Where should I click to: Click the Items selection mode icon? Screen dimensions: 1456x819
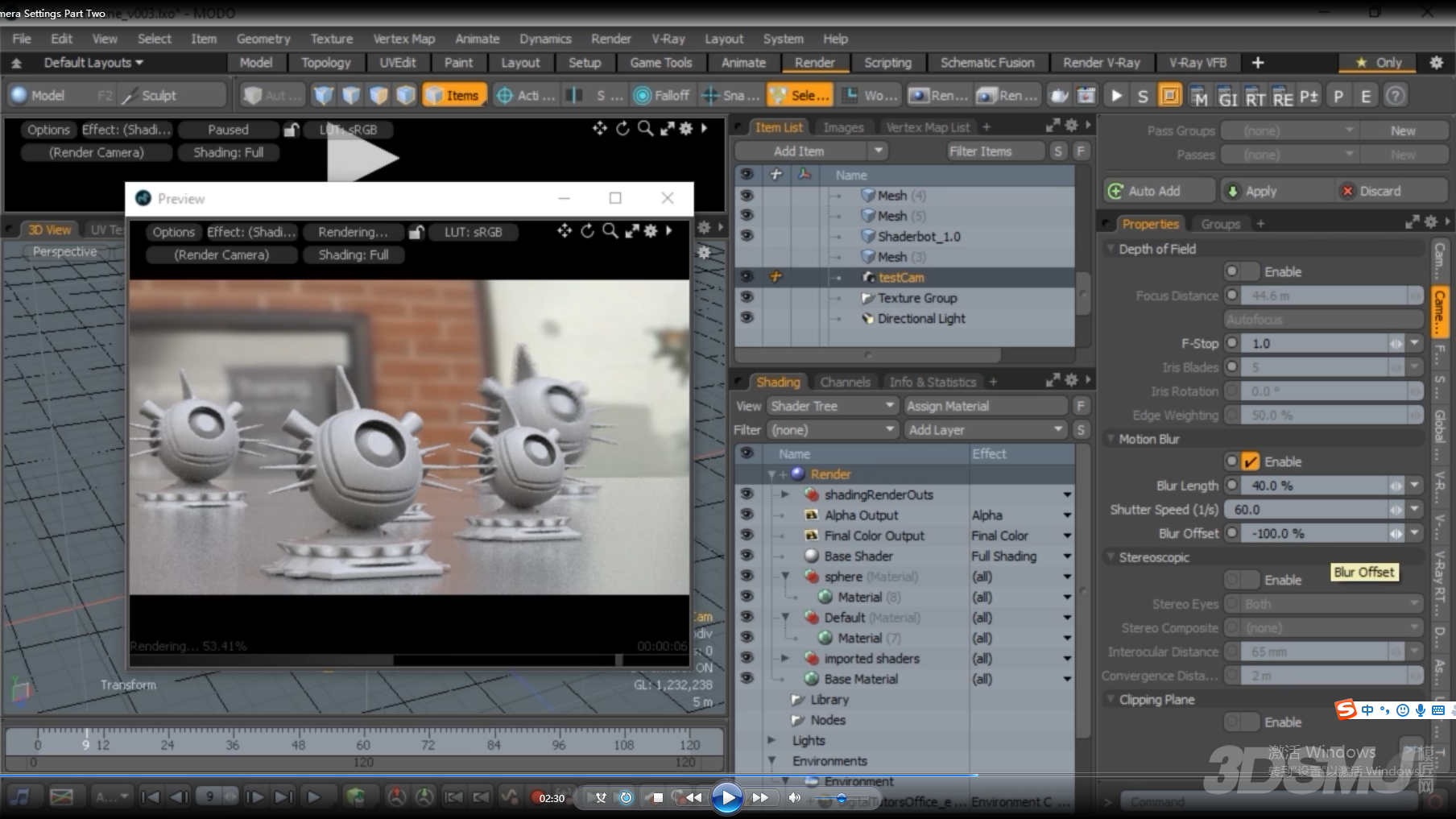tap(454, 95)
